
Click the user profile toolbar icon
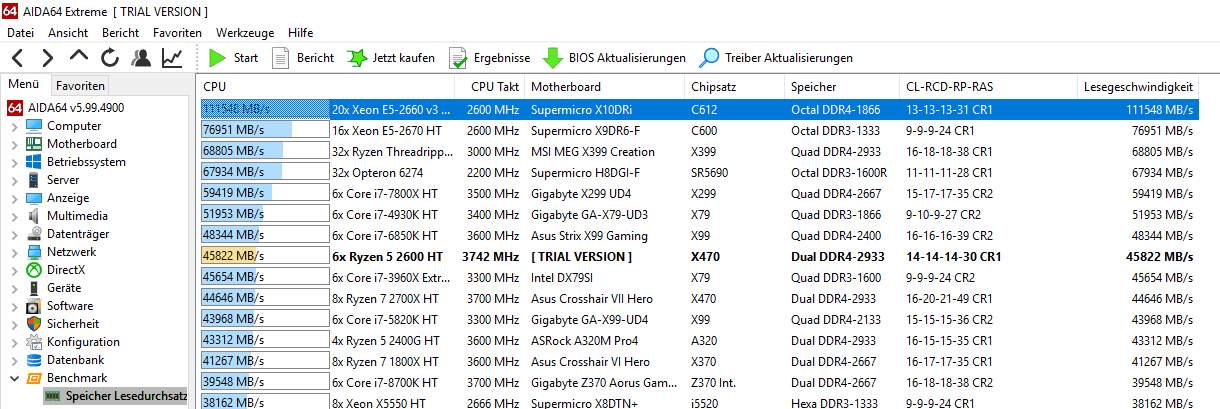coord(141,58)
